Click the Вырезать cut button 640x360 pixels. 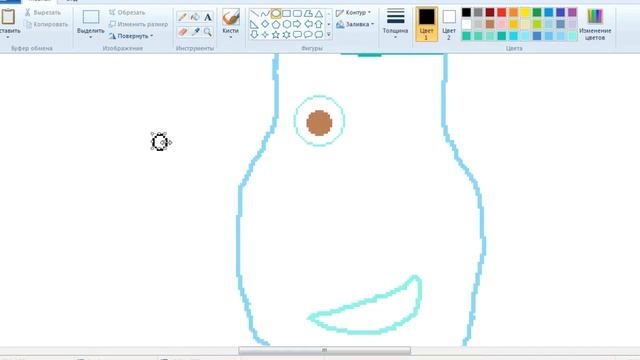point(42,13)
